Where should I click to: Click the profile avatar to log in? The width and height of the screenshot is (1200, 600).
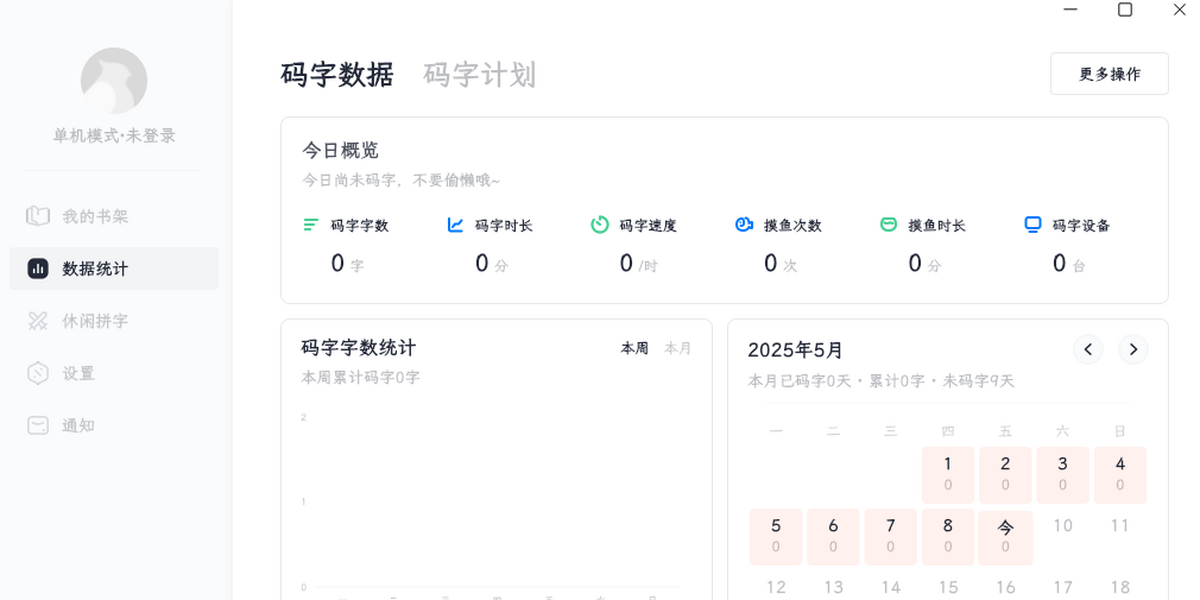coord(114,81)
